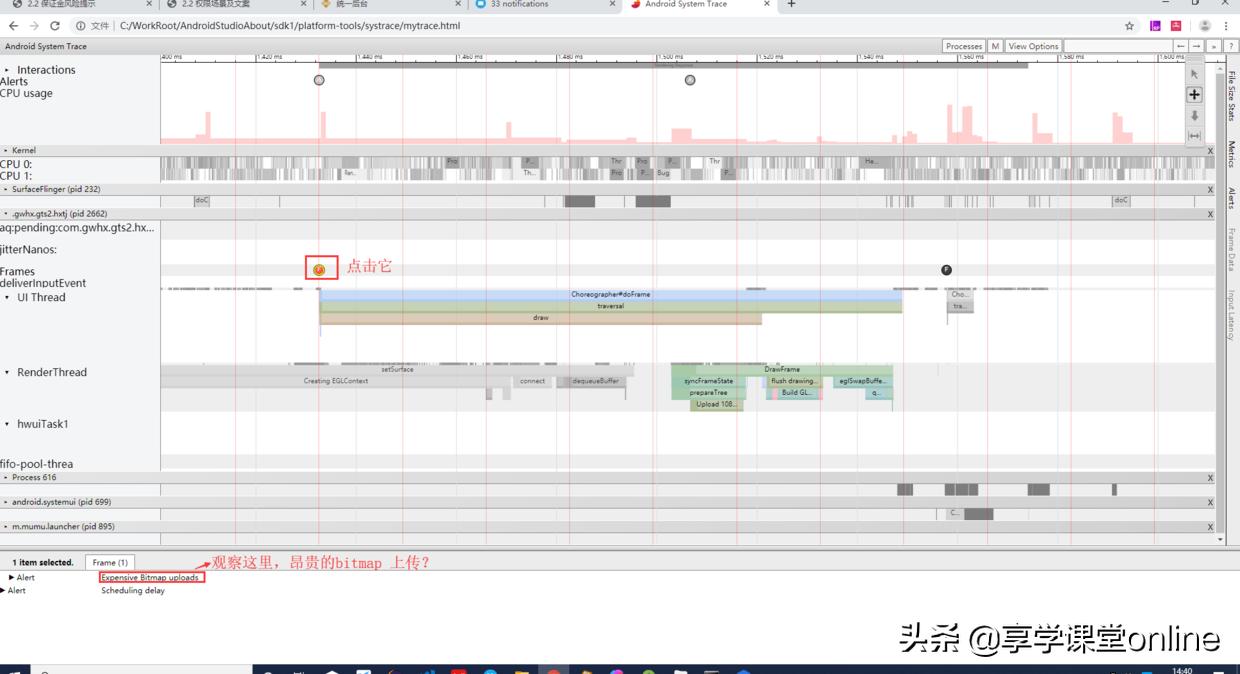Switch to the 33 notifications browser tab
The width and height of the screenshot is (1240, 674).
tap(546, 5)
